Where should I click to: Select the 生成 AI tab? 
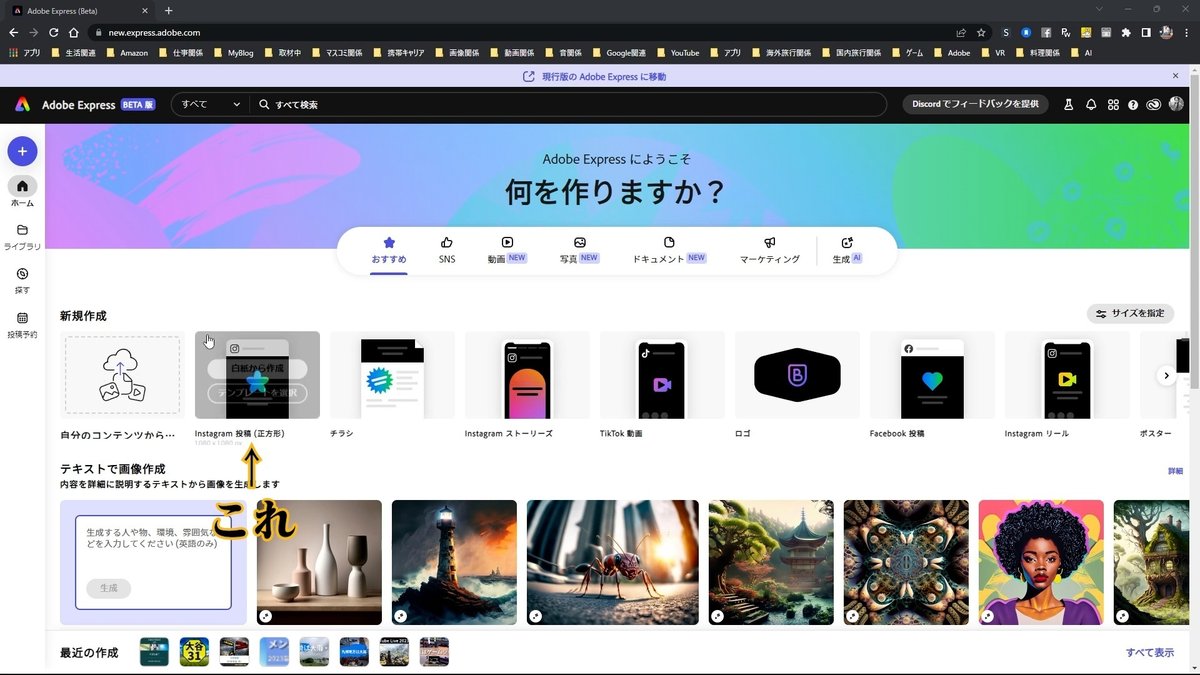click(x=847, y=250)
